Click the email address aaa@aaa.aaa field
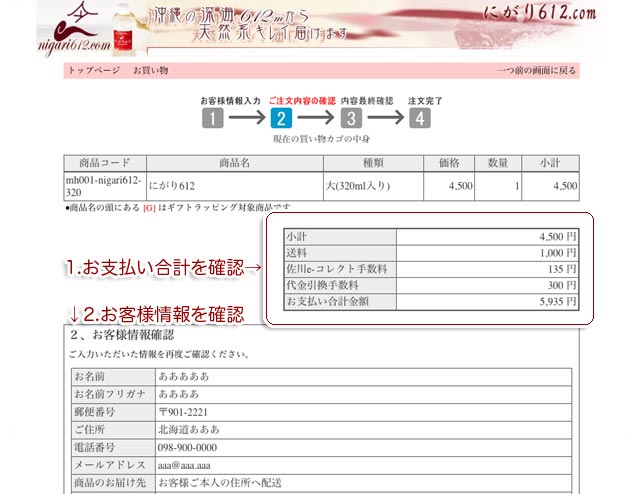Viewport: 638px width, 494px height. (x=185, y=466)
